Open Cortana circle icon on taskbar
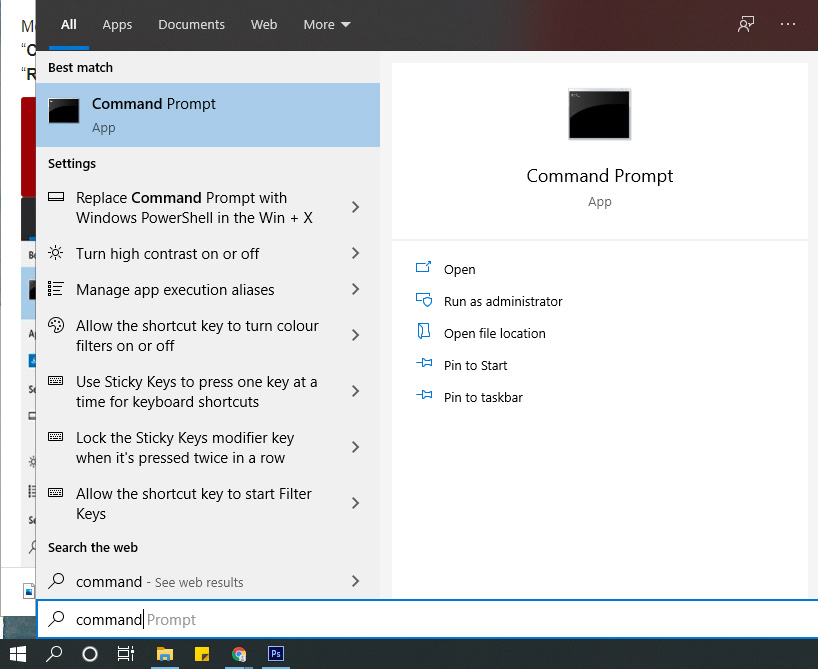 point(90,654)
